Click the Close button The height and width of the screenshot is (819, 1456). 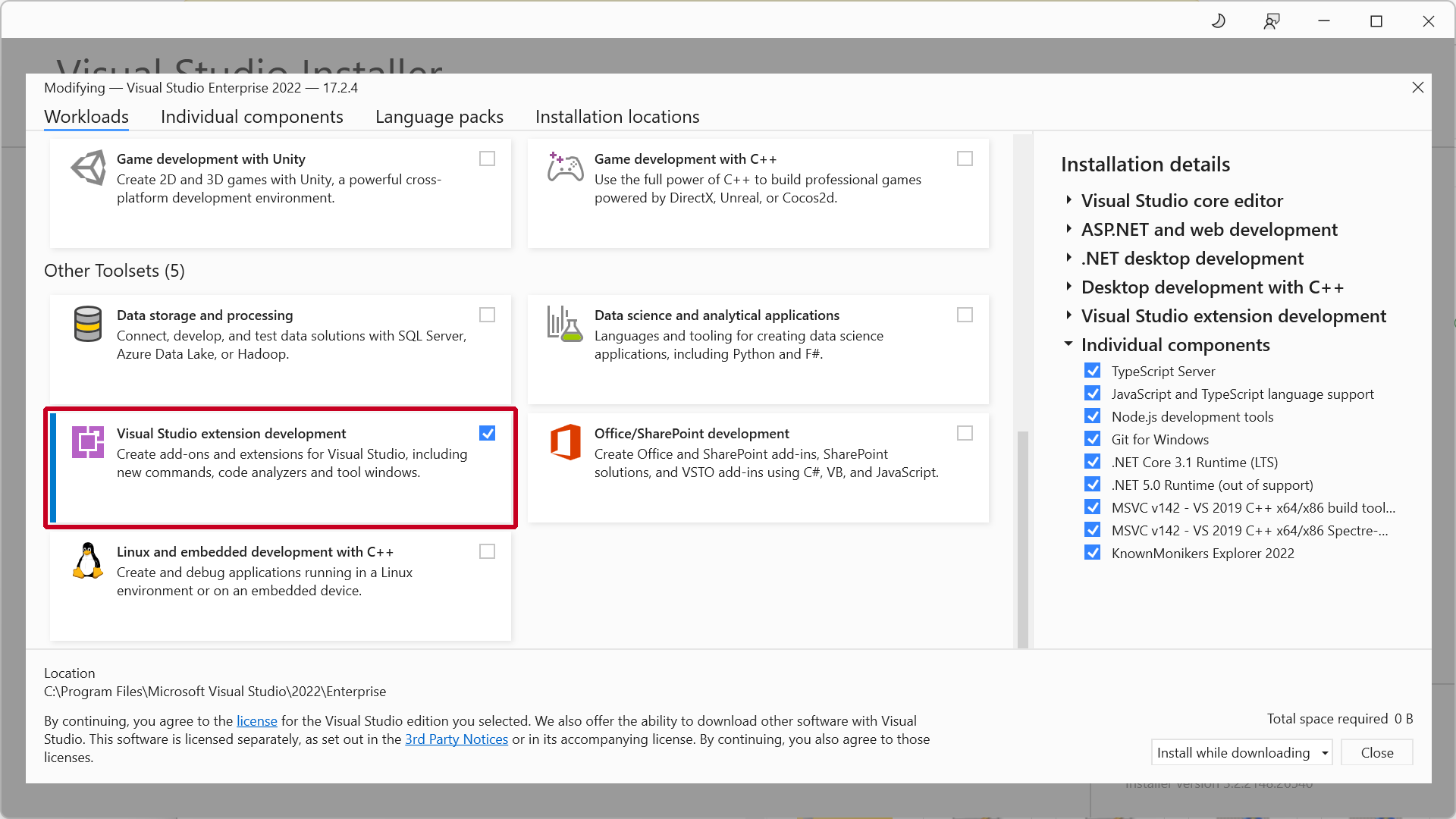coord(1377,753)
